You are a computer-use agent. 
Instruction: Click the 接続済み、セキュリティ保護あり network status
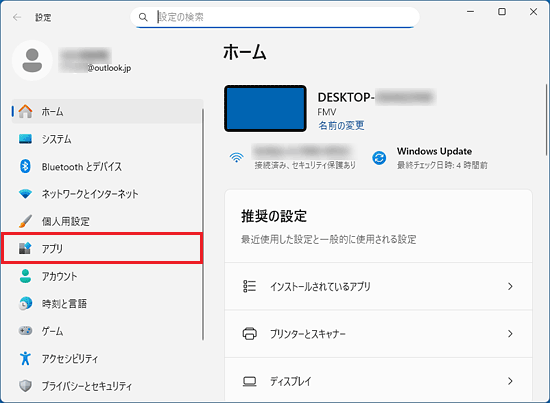pos(305,165)
